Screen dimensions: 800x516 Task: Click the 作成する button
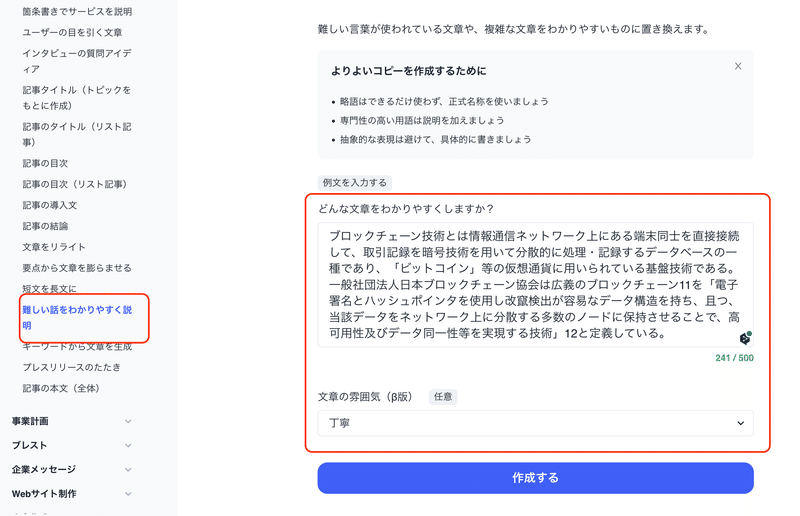(535, 478)
